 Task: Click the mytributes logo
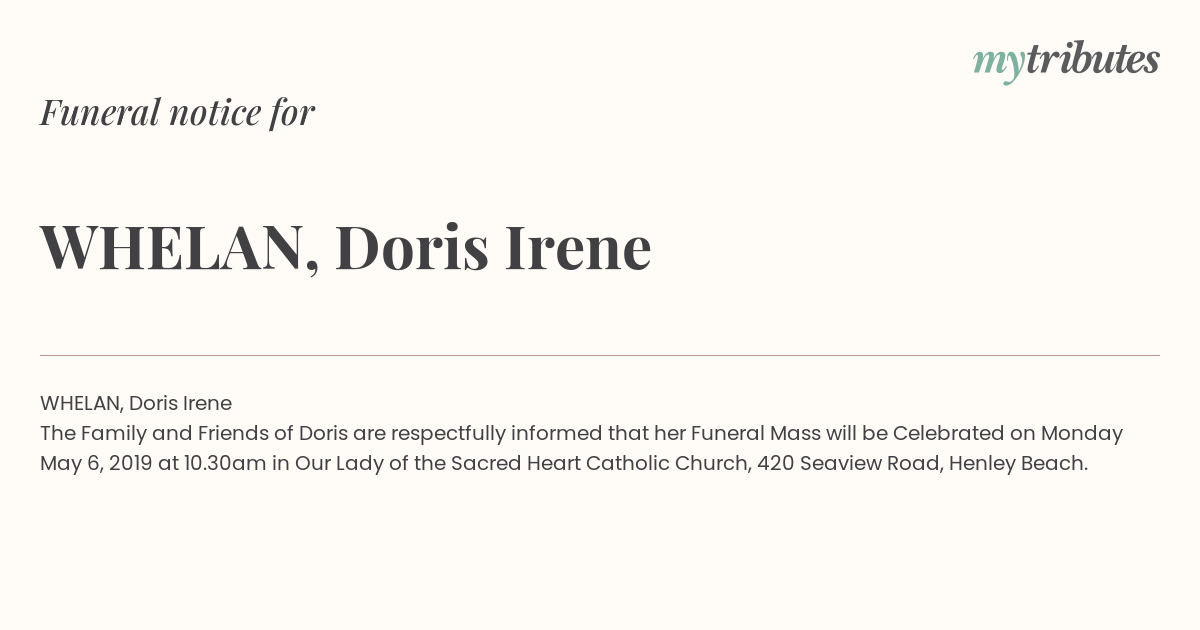click(x=1066, y=61)
